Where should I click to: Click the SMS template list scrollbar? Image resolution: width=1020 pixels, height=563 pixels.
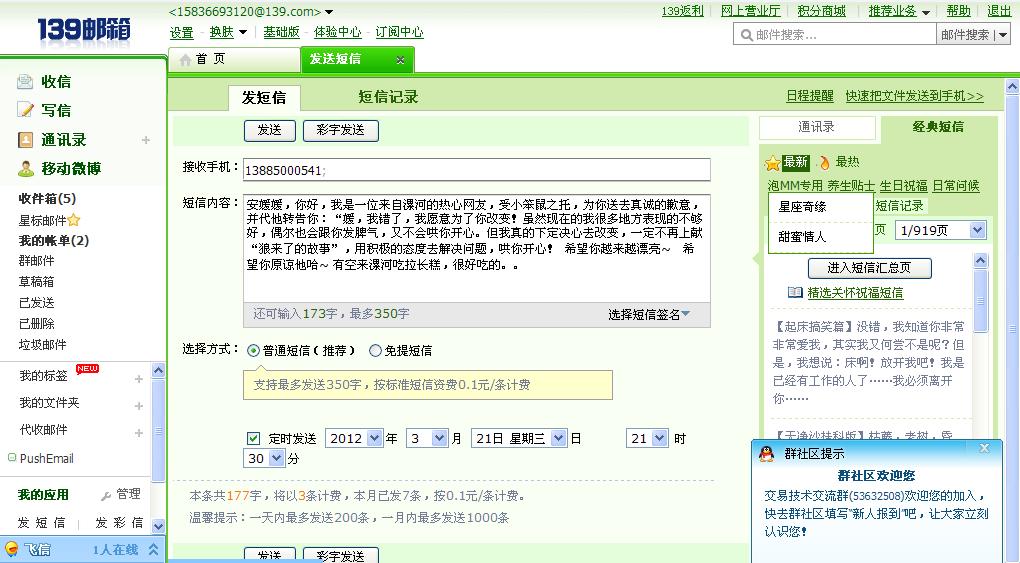[980, 301]
